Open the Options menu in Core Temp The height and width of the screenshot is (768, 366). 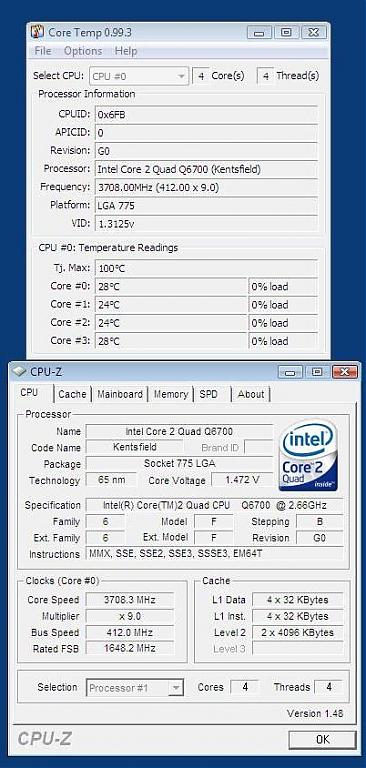pos(83,51)
